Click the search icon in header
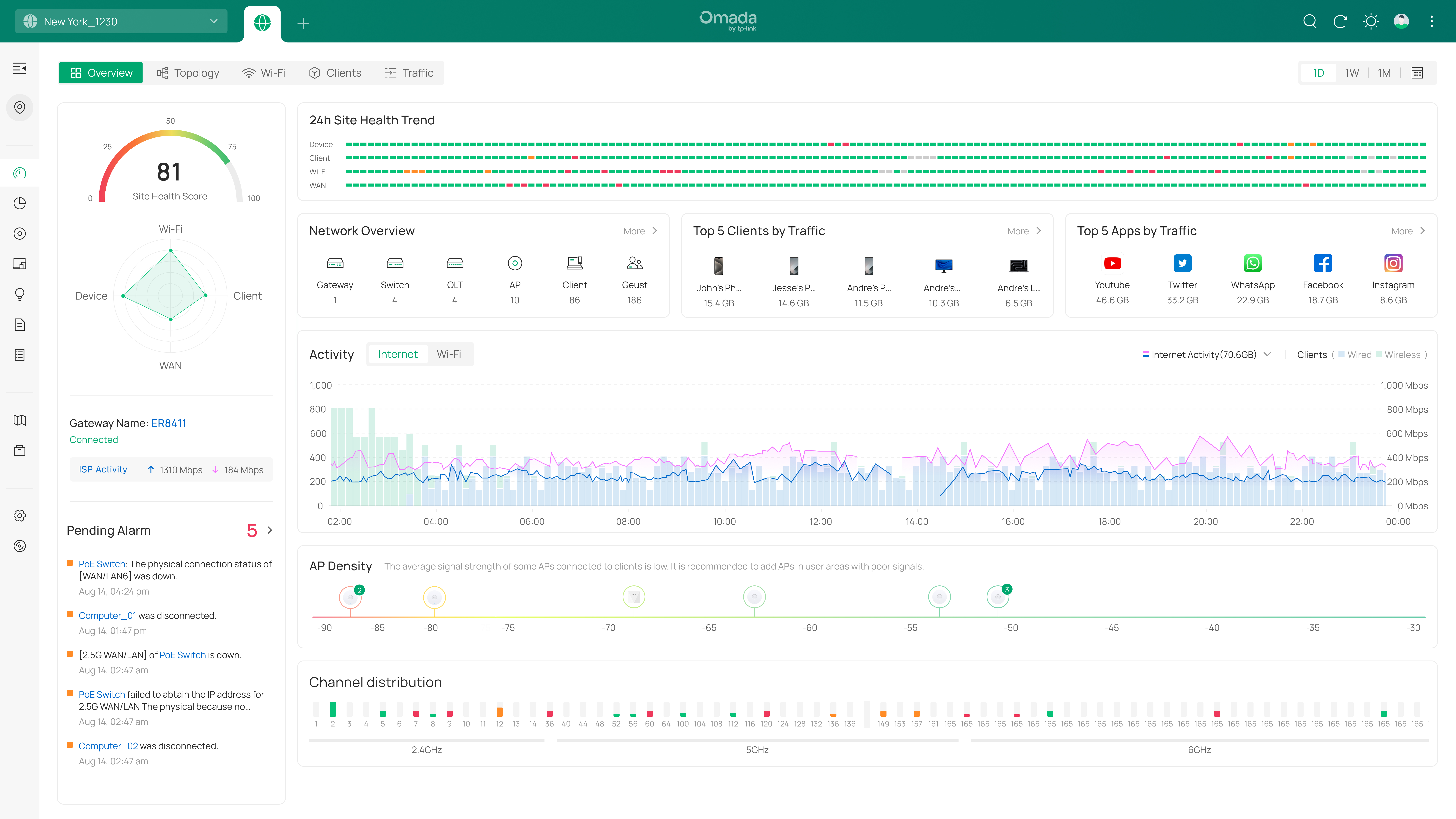This screenshot has width=1456, height=819. 1310,21
